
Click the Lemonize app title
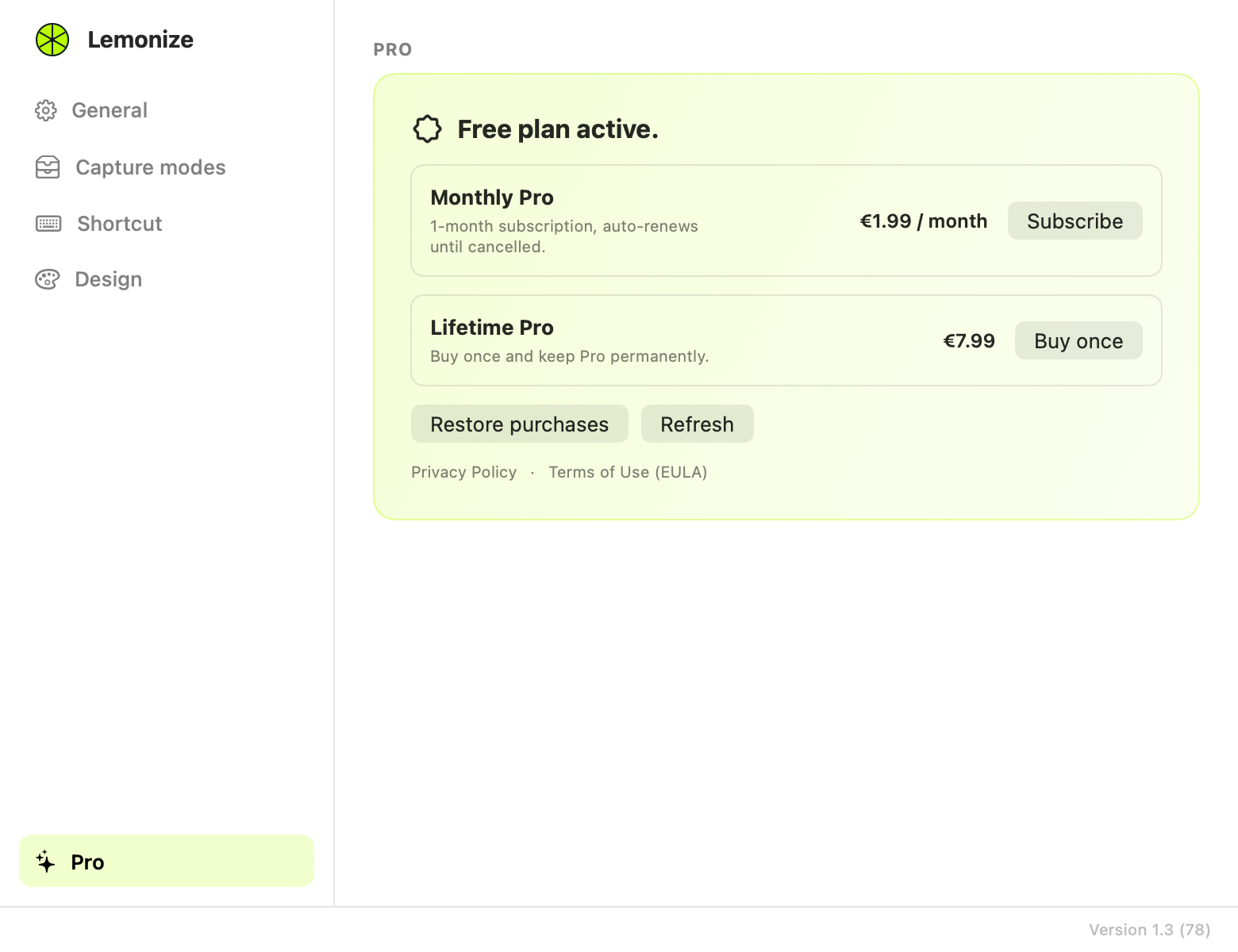pos(140,40)
